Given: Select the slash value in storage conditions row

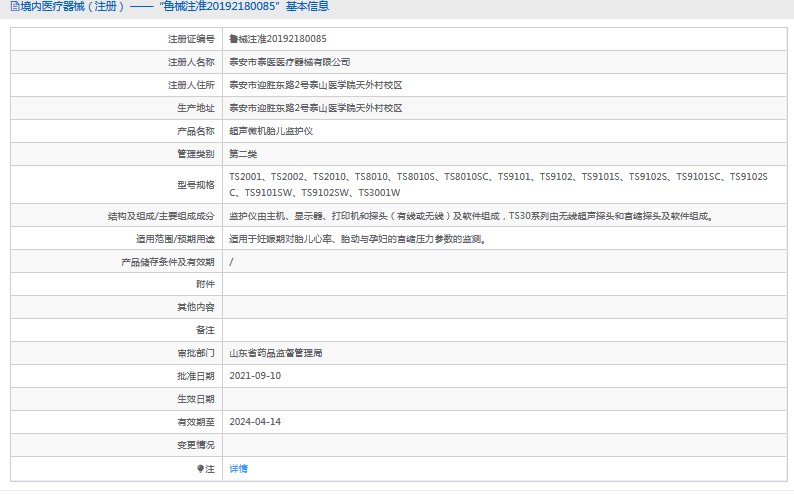Looking at the screenshot, I should coord(231,262).
